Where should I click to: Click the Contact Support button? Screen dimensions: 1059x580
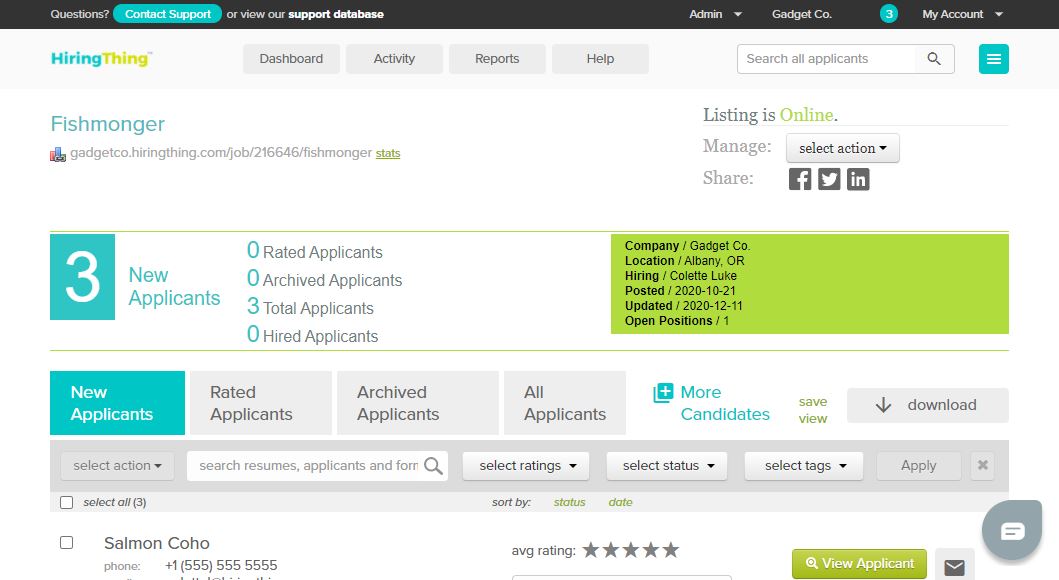(x=167, y=14)
